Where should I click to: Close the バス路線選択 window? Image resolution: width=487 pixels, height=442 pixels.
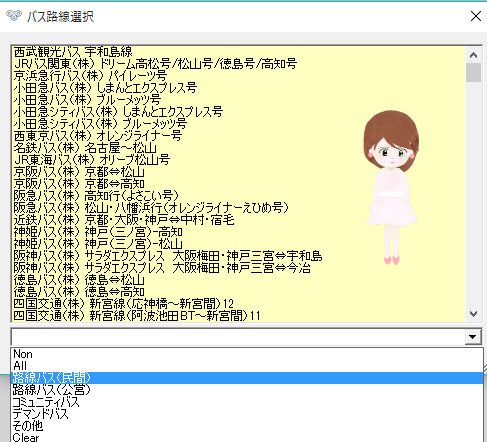coord(476,16)
